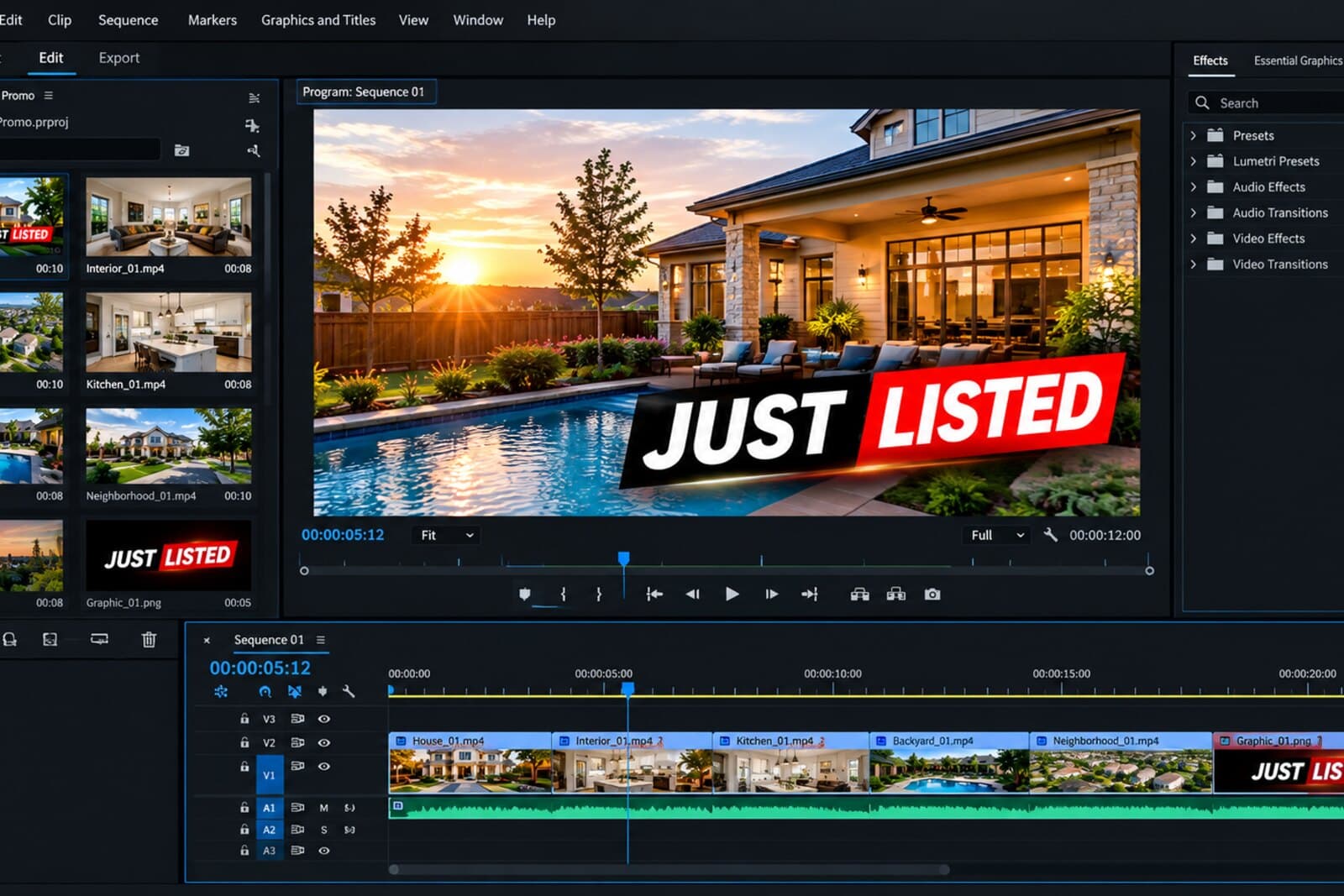Jump to the Out point in Program monitor
The width and height of the screenshot is (1344, 896).
tap(809, 595)
